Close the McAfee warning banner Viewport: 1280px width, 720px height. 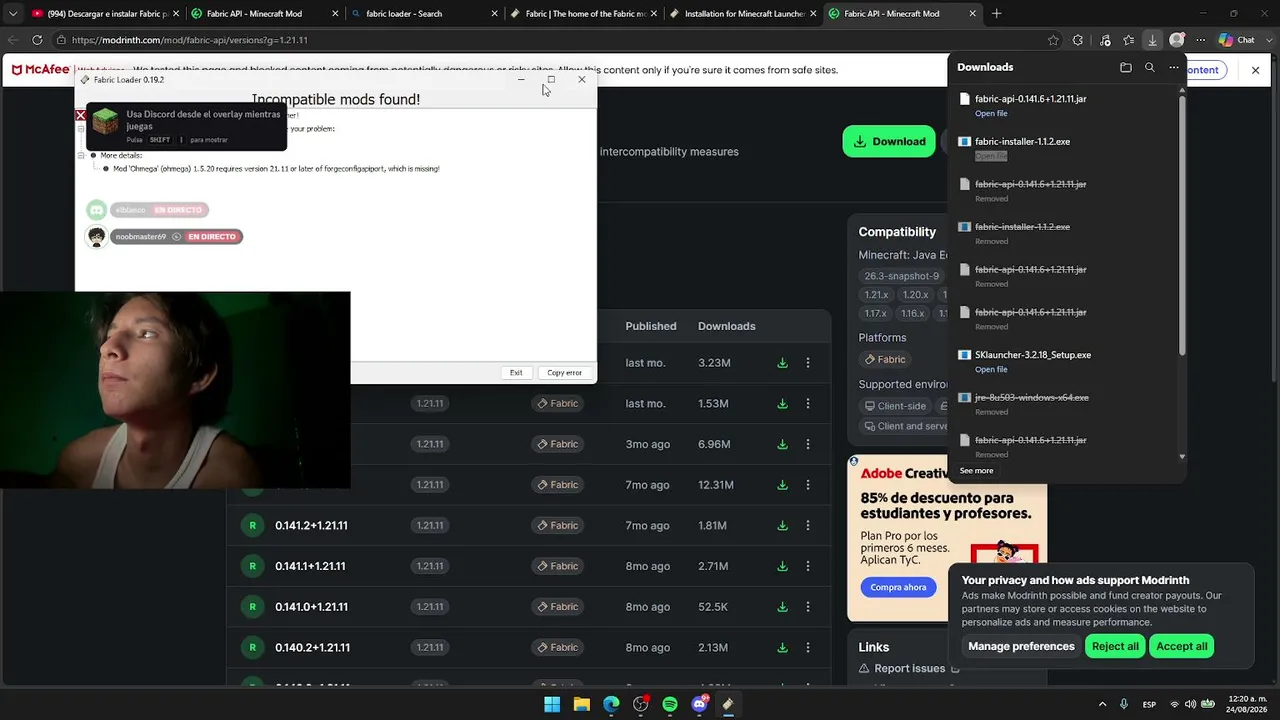click(x=1255, y=70)
